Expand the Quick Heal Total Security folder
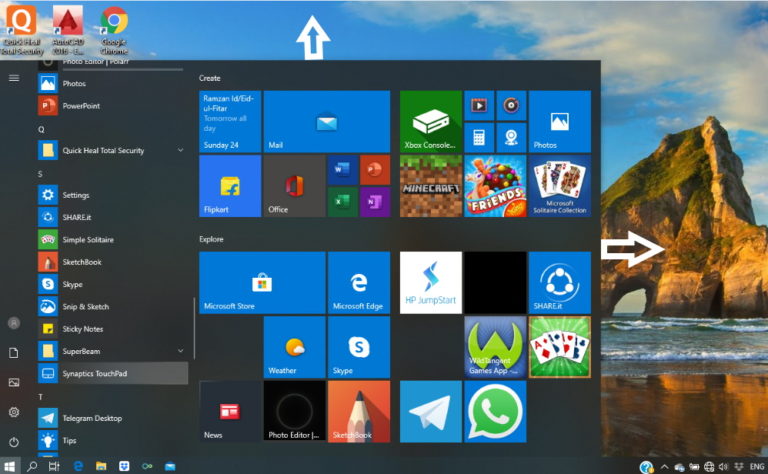 tap(112, 150)
